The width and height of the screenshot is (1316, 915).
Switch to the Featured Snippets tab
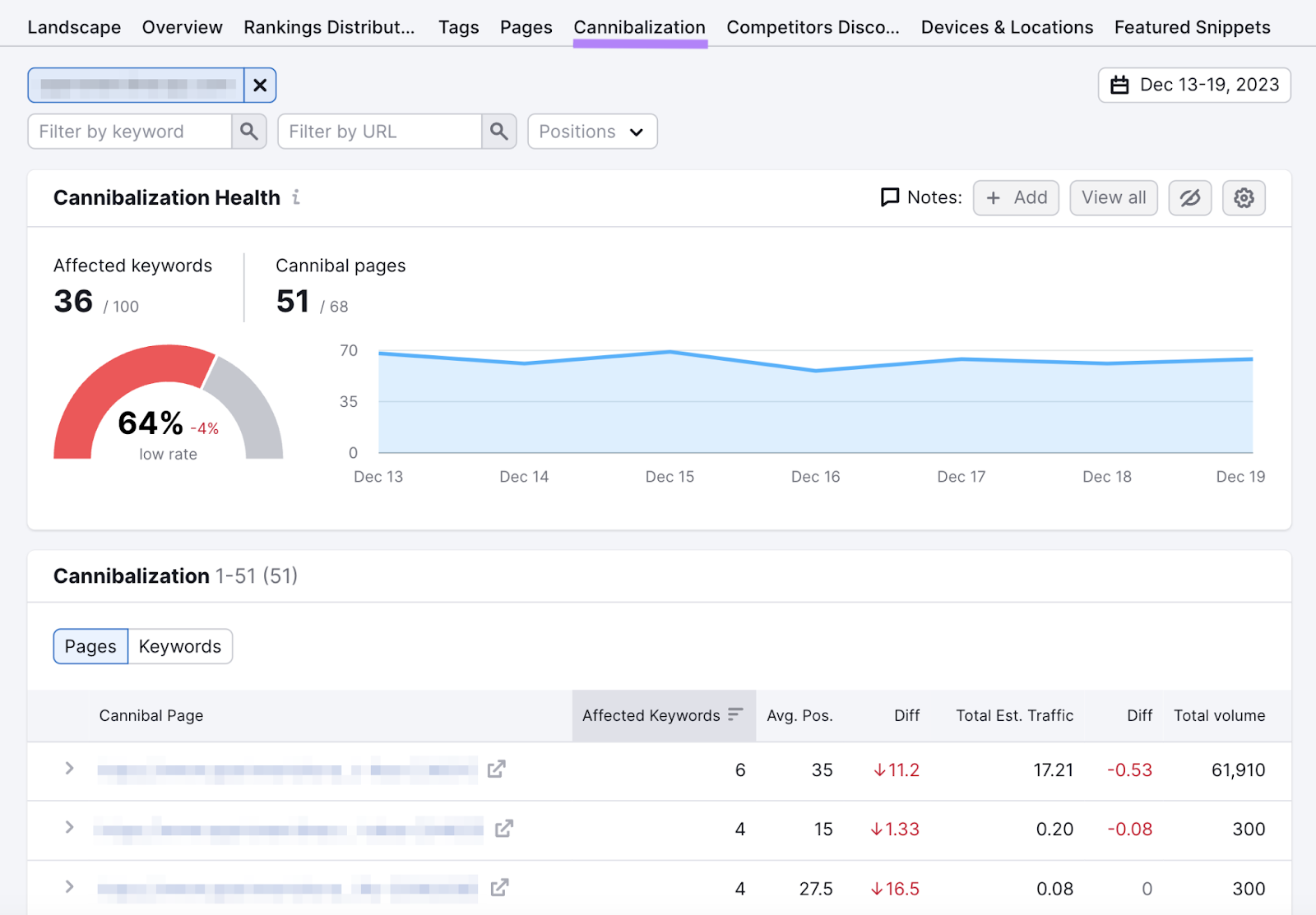click(1192, 26)
